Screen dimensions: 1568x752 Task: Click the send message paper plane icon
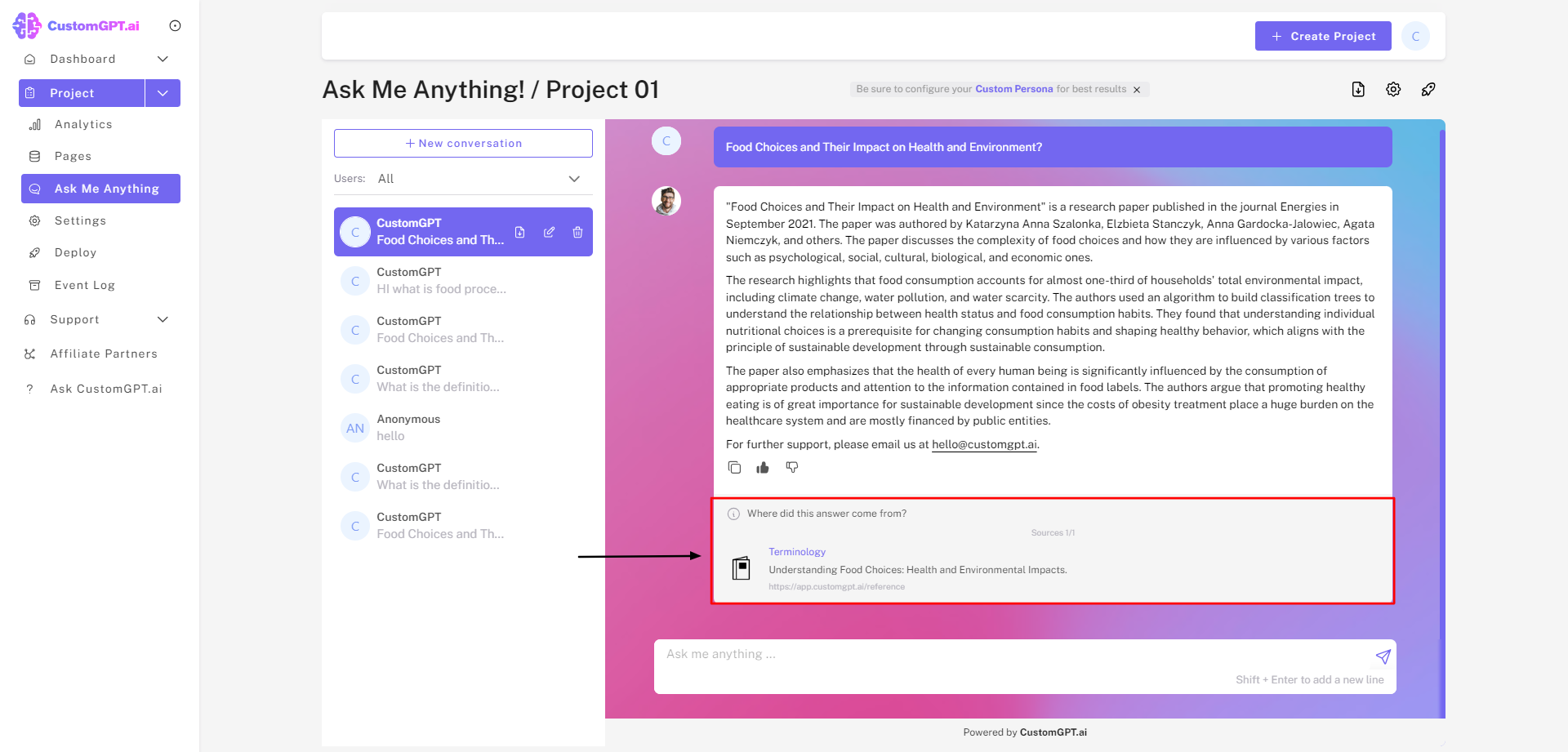(x=1383, y=656)
